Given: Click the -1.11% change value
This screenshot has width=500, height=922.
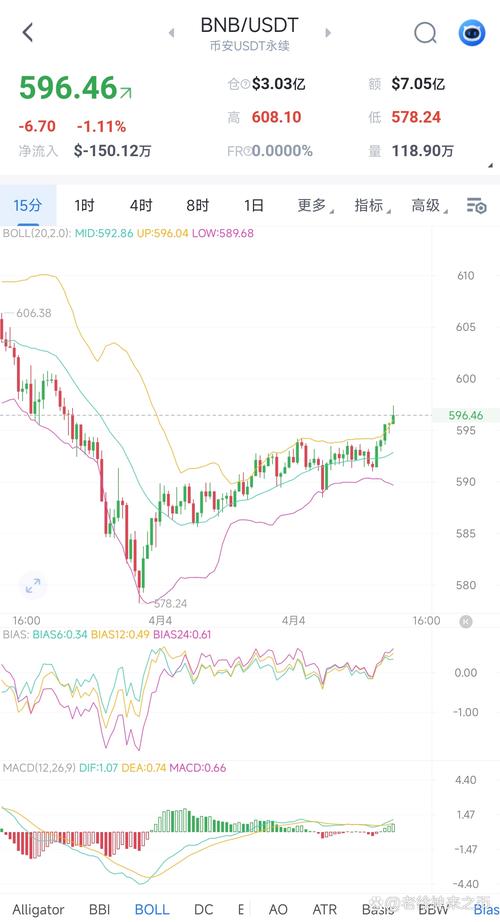Looking at the screenshot, I should [x=101, y=126].
